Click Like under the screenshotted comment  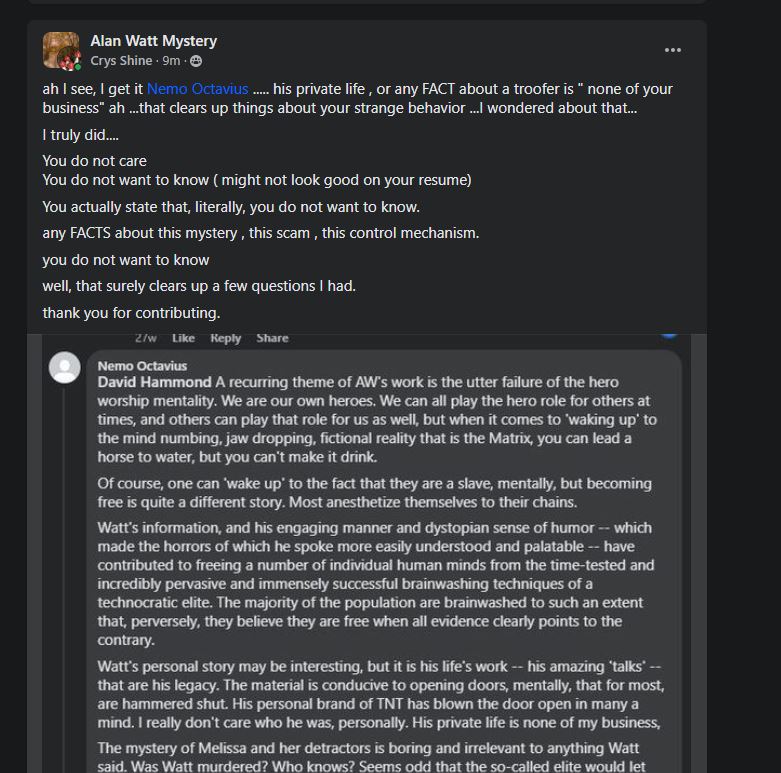tap(183, 338)
